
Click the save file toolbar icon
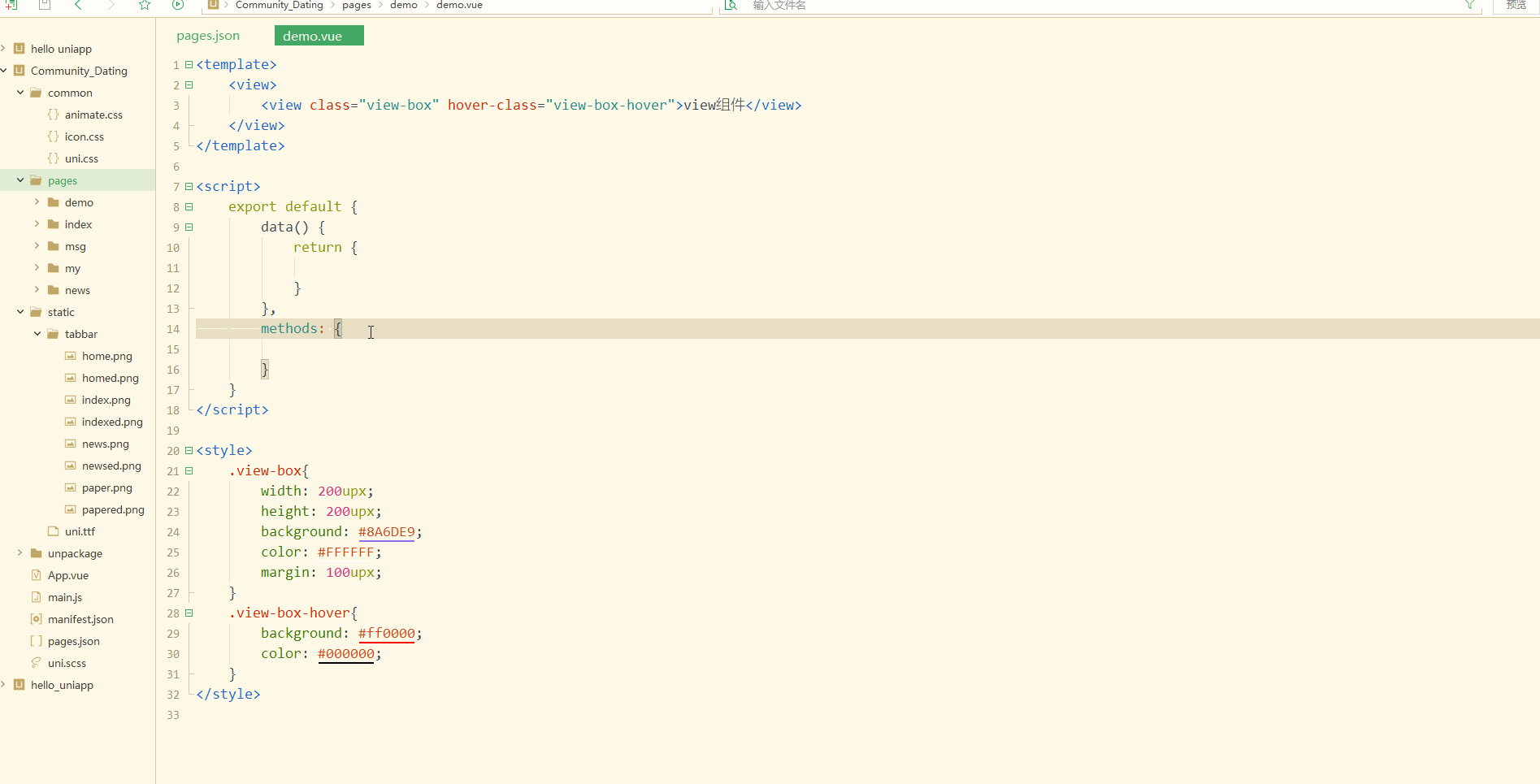(45, 5)
